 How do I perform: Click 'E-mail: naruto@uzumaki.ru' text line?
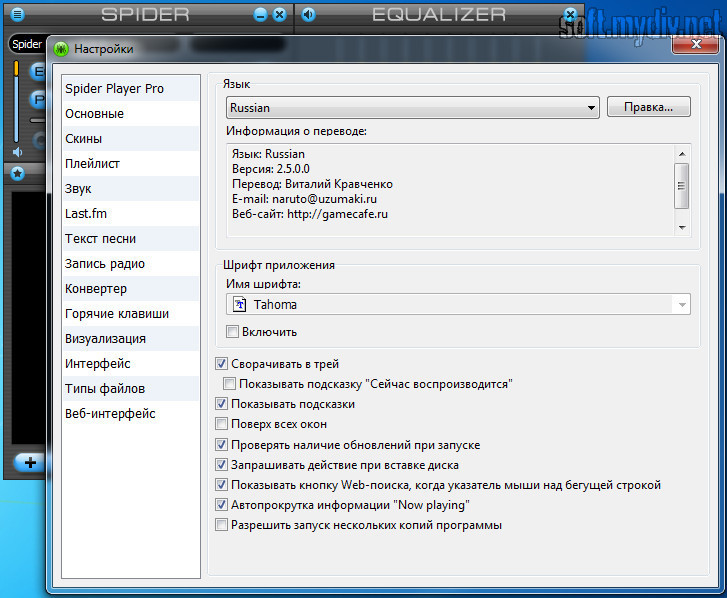point(304,199)
